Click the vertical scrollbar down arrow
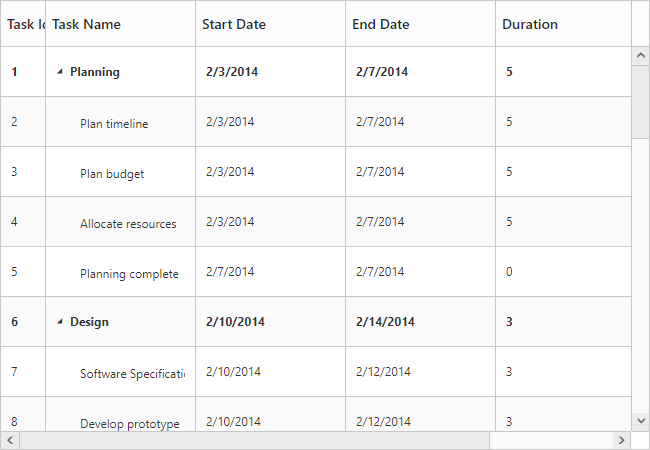Image resolution: width=650 pixels, height=450 pixels. click(640, 421)
